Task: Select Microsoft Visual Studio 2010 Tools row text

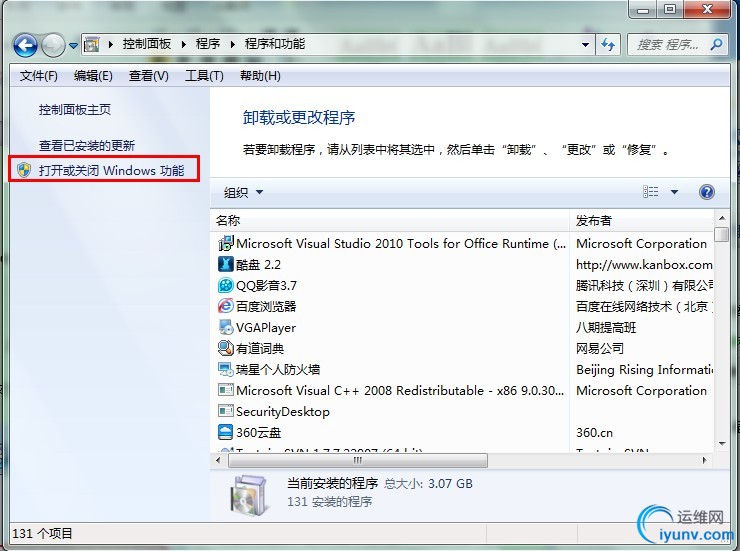Action: tap(401, 243)
